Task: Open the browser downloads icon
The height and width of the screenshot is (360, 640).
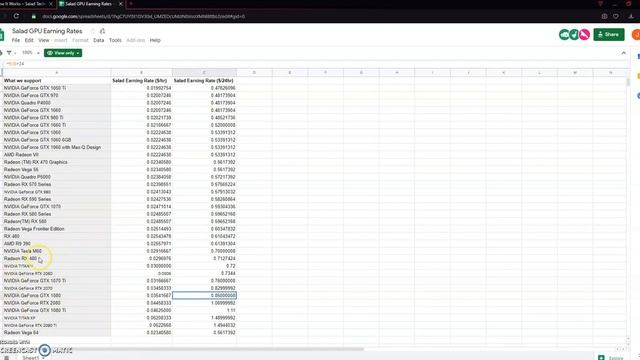Action: point(631,16)
